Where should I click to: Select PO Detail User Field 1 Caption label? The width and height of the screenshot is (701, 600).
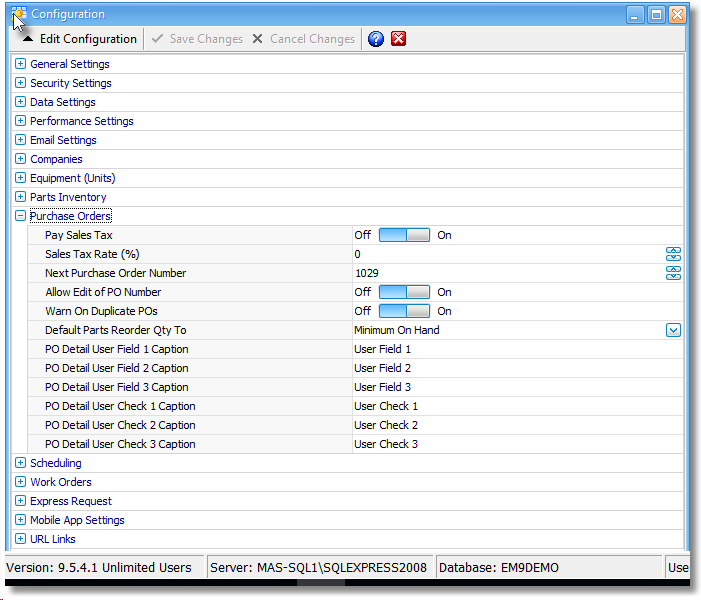[x=116, y=349]
